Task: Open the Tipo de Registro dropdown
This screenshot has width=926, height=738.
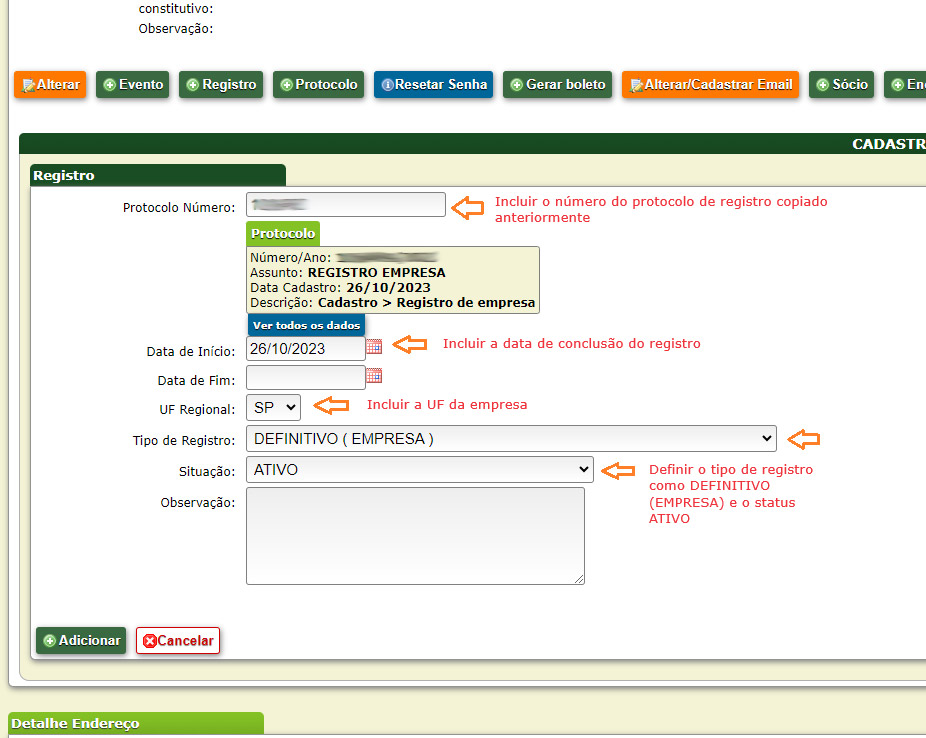Action: click(510, 438)
